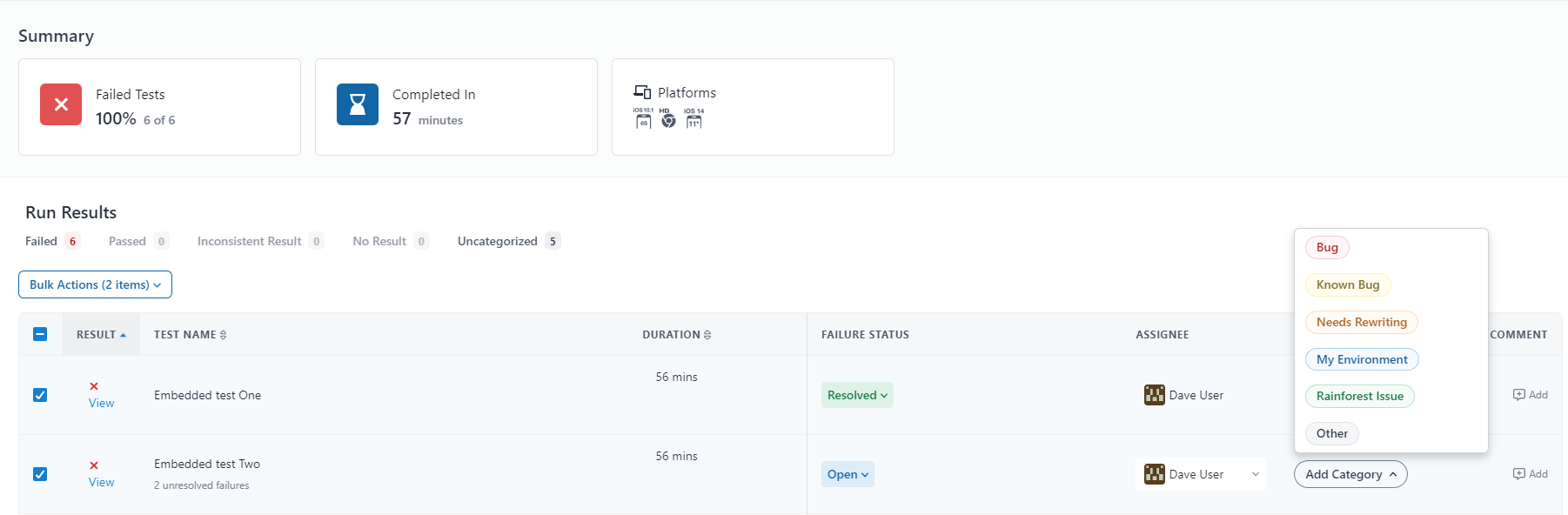Click the iPhone 6S iOS 10.1 platform icon
Image resolution: width=1568 pixels, height=515 pixels.
tap(643, 118)
